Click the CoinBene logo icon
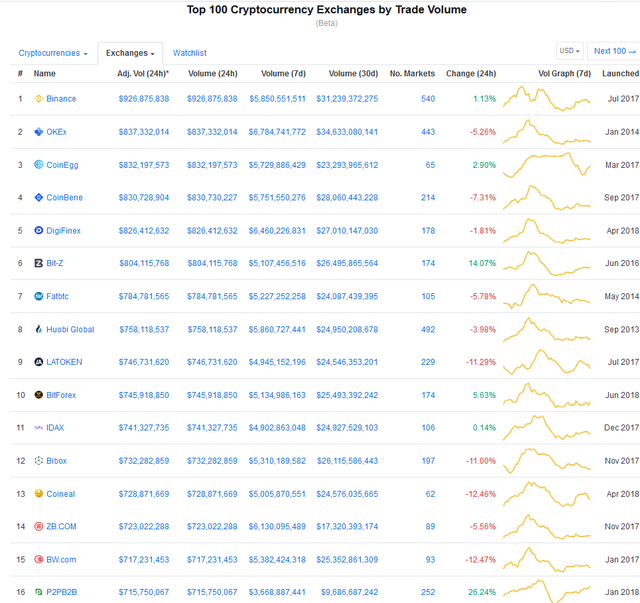The height and width of the screenshot is (603, 640). point(38,198)
